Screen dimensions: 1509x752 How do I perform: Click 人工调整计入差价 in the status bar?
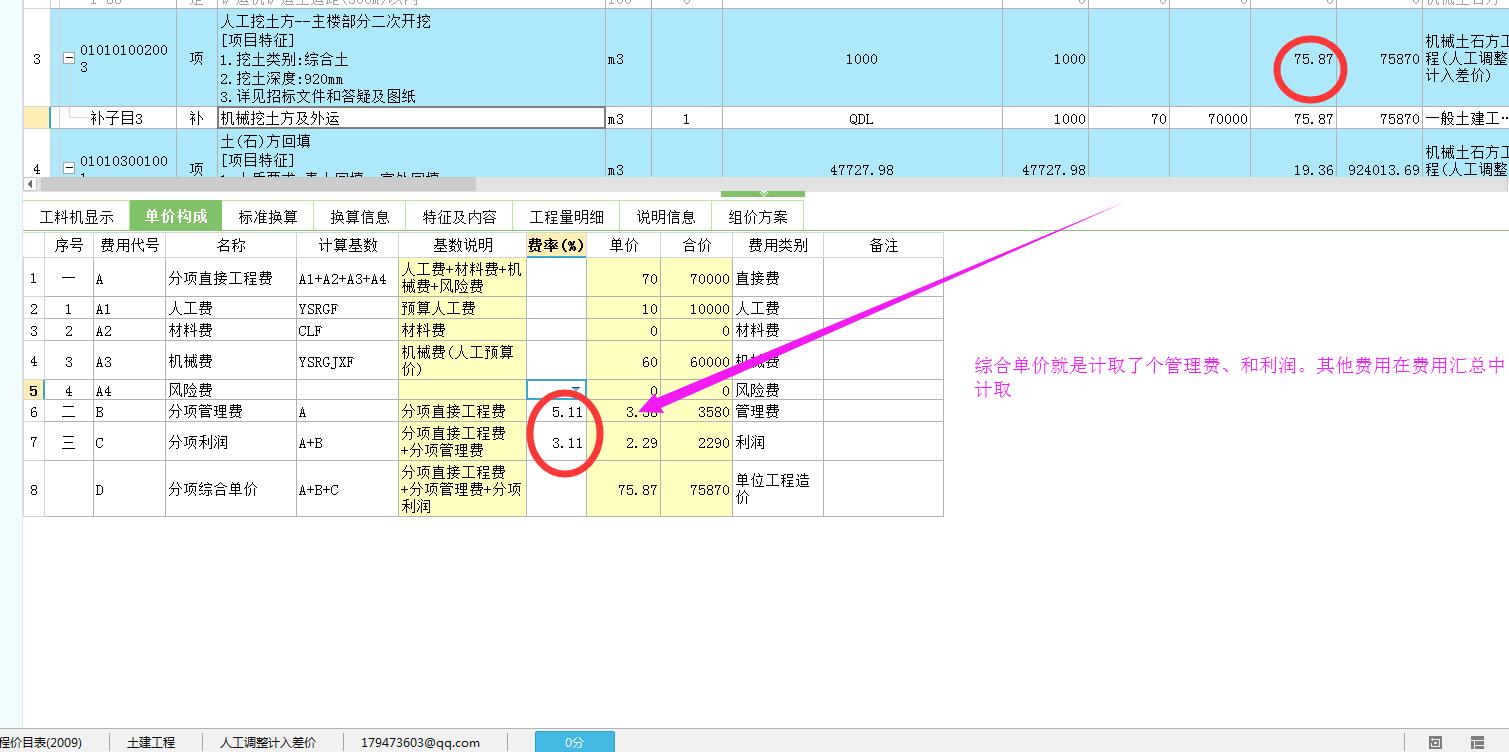[x=267, y=742]
